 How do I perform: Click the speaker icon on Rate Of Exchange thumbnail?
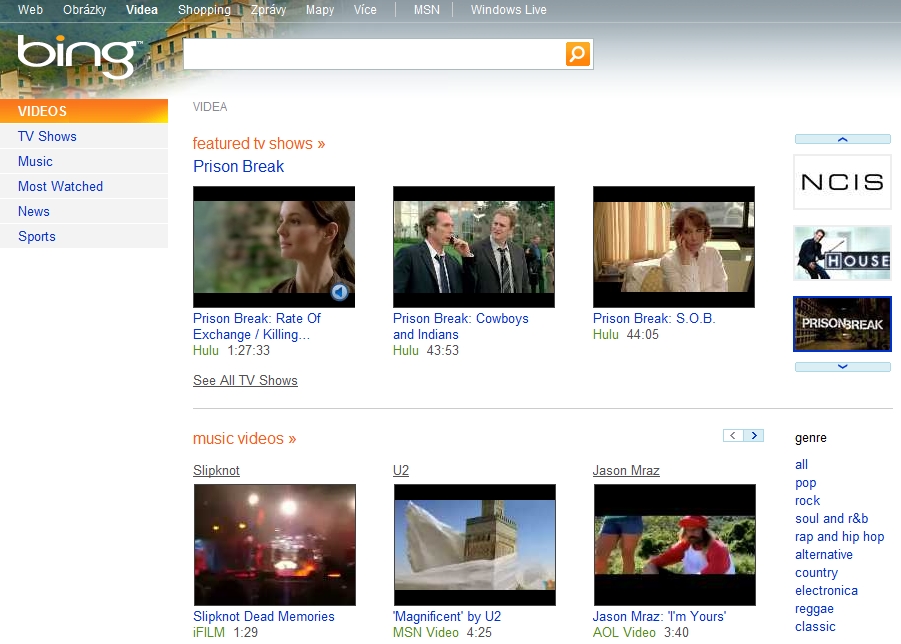tap(340, 292)
